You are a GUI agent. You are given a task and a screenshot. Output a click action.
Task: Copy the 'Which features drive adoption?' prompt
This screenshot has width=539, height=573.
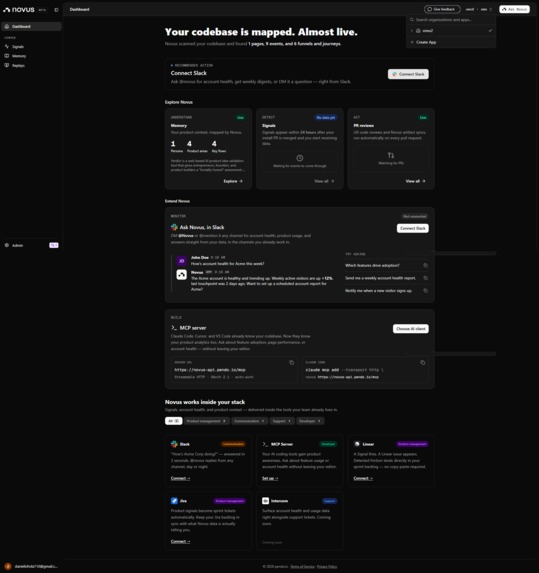click(x=425, y=265)
